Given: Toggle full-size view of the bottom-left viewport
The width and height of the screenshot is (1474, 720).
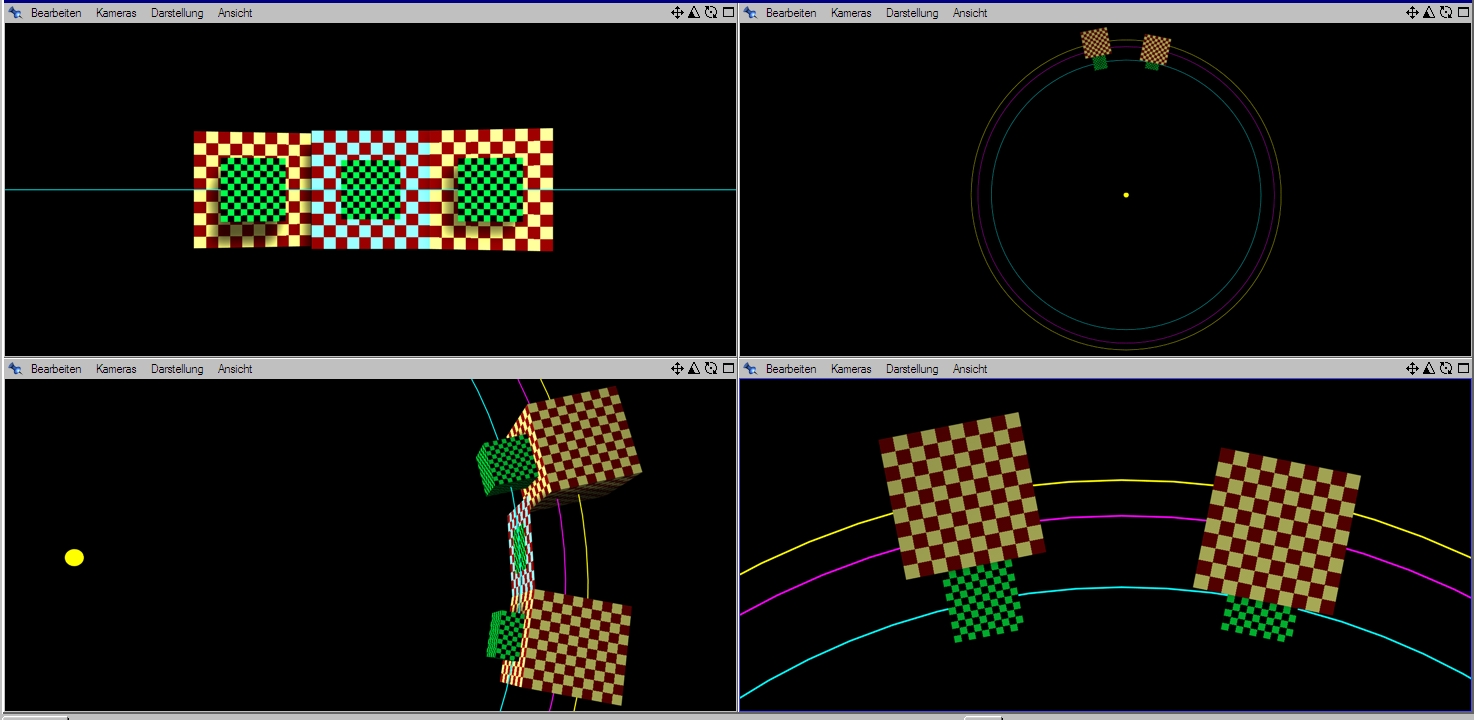Looking at the screenshot, I should click(x=728, y=369).
